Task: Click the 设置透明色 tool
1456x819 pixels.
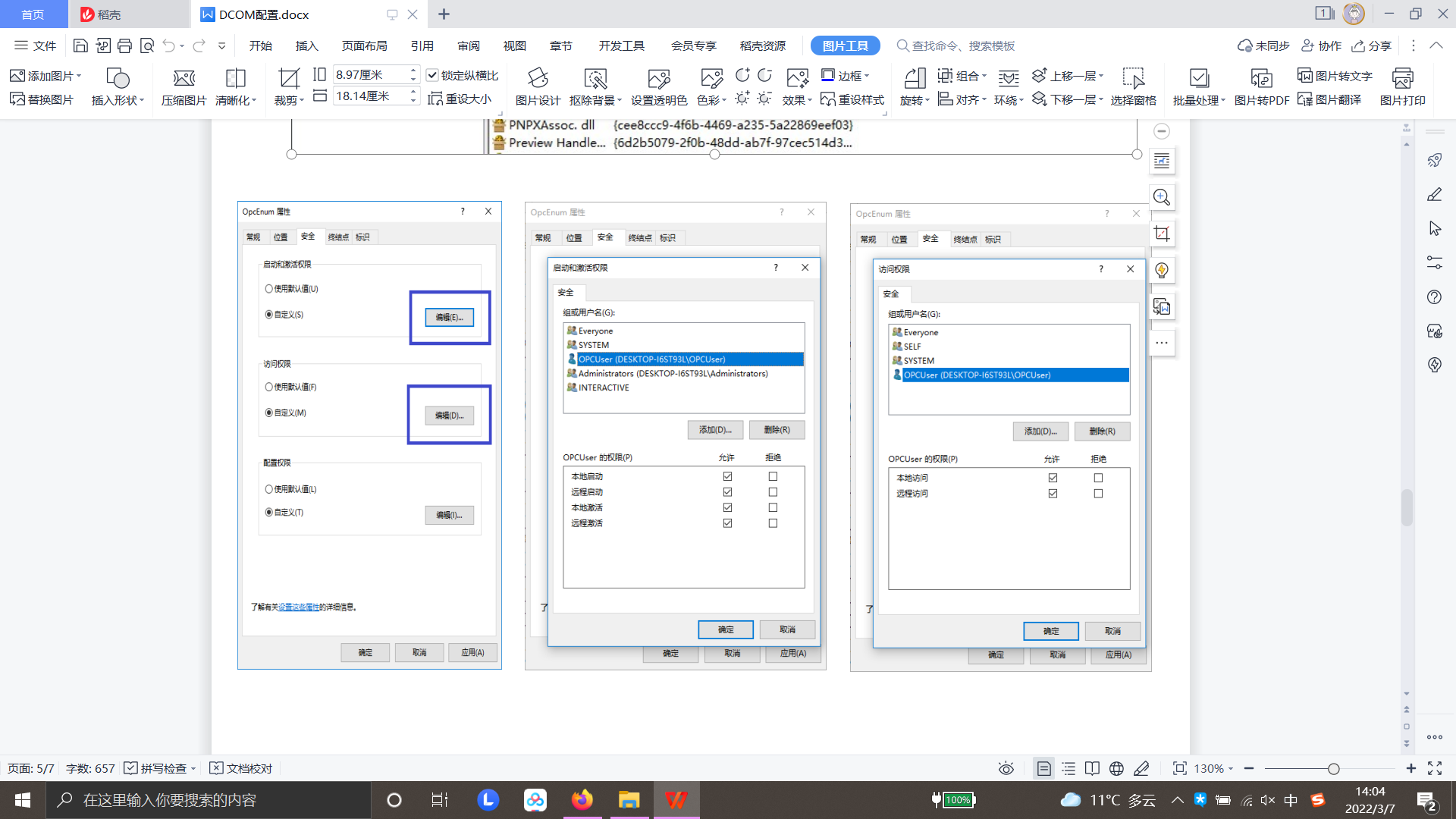Action: 659,85
